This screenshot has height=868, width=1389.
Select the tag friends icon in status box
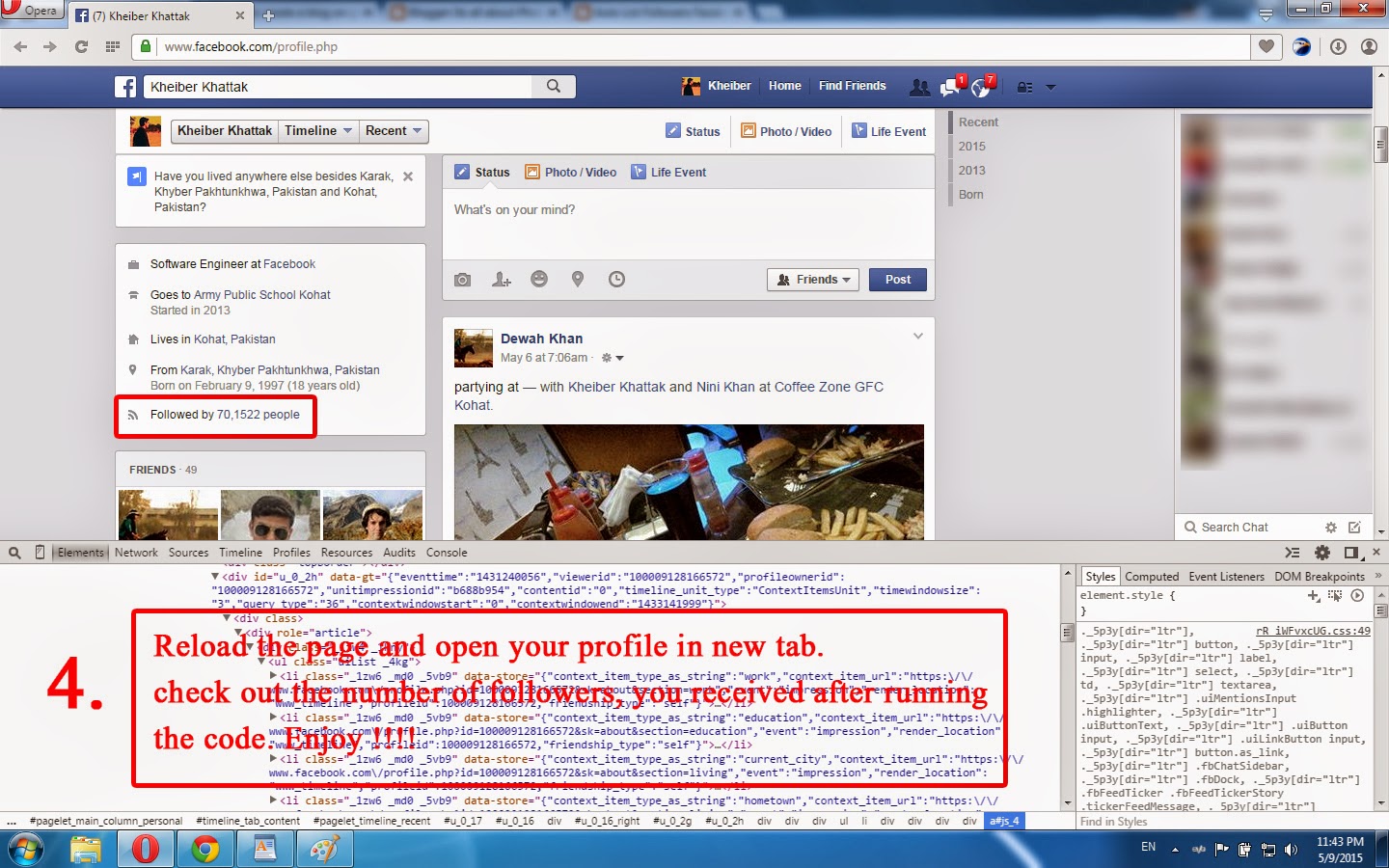501,280
